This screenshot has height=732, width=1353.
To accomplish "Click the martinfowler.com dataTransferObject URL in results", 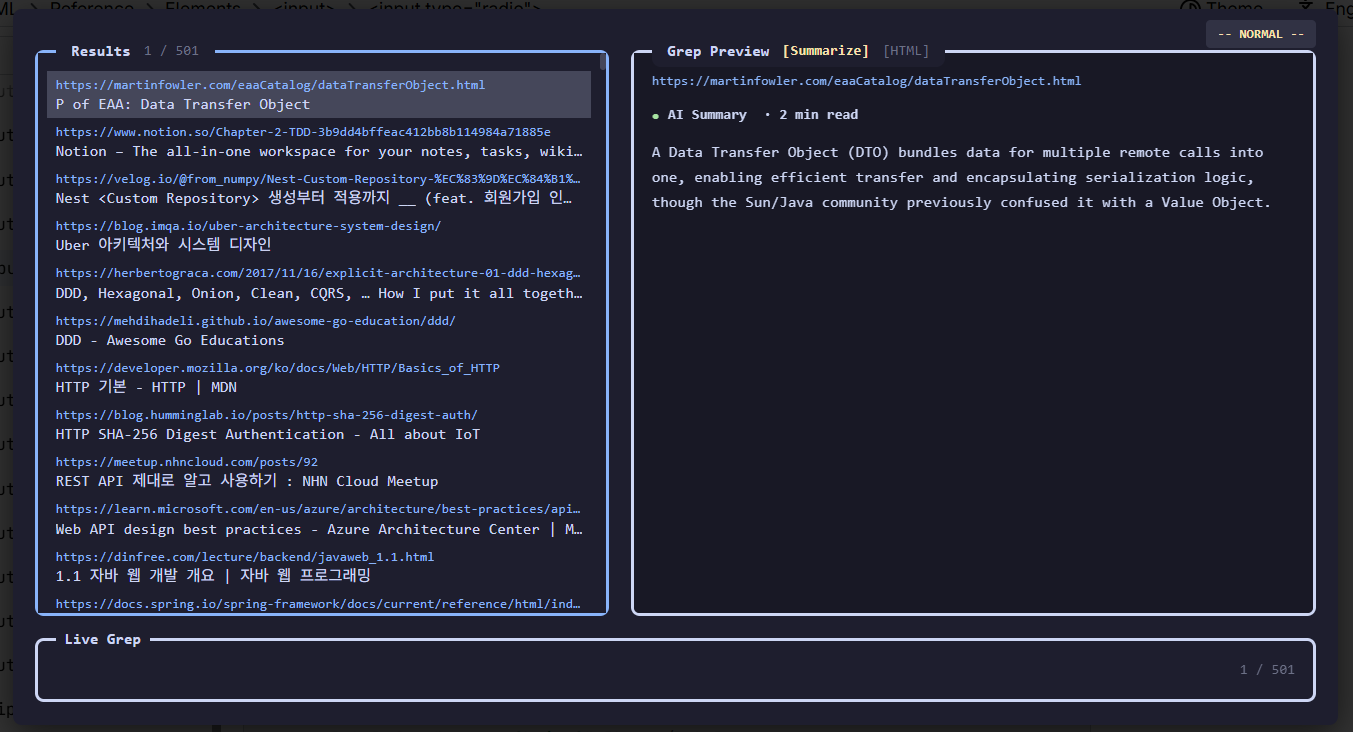I will coord(270,85).
